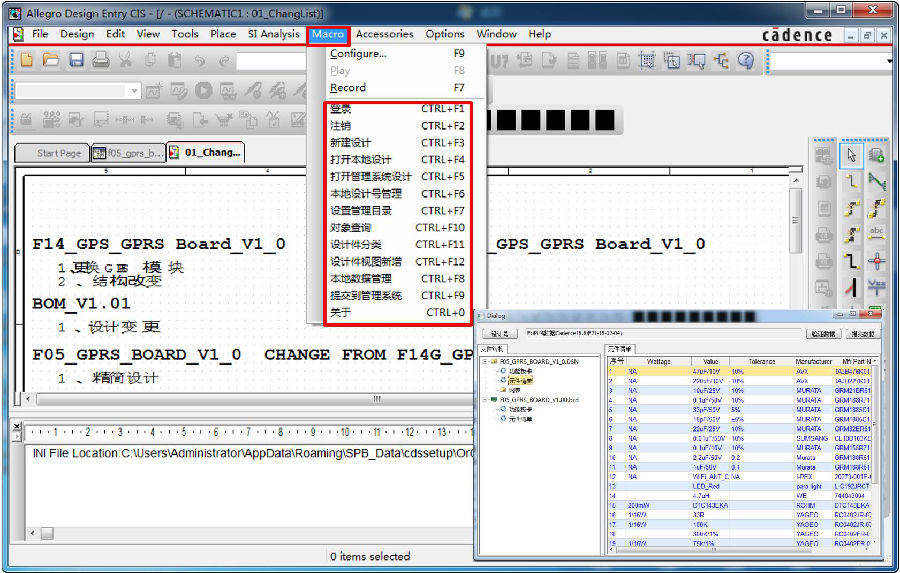The height and width of the screenshot is (573, 900).
Task: Switch to the f05_gprs_b... tab
Action: 129,153
